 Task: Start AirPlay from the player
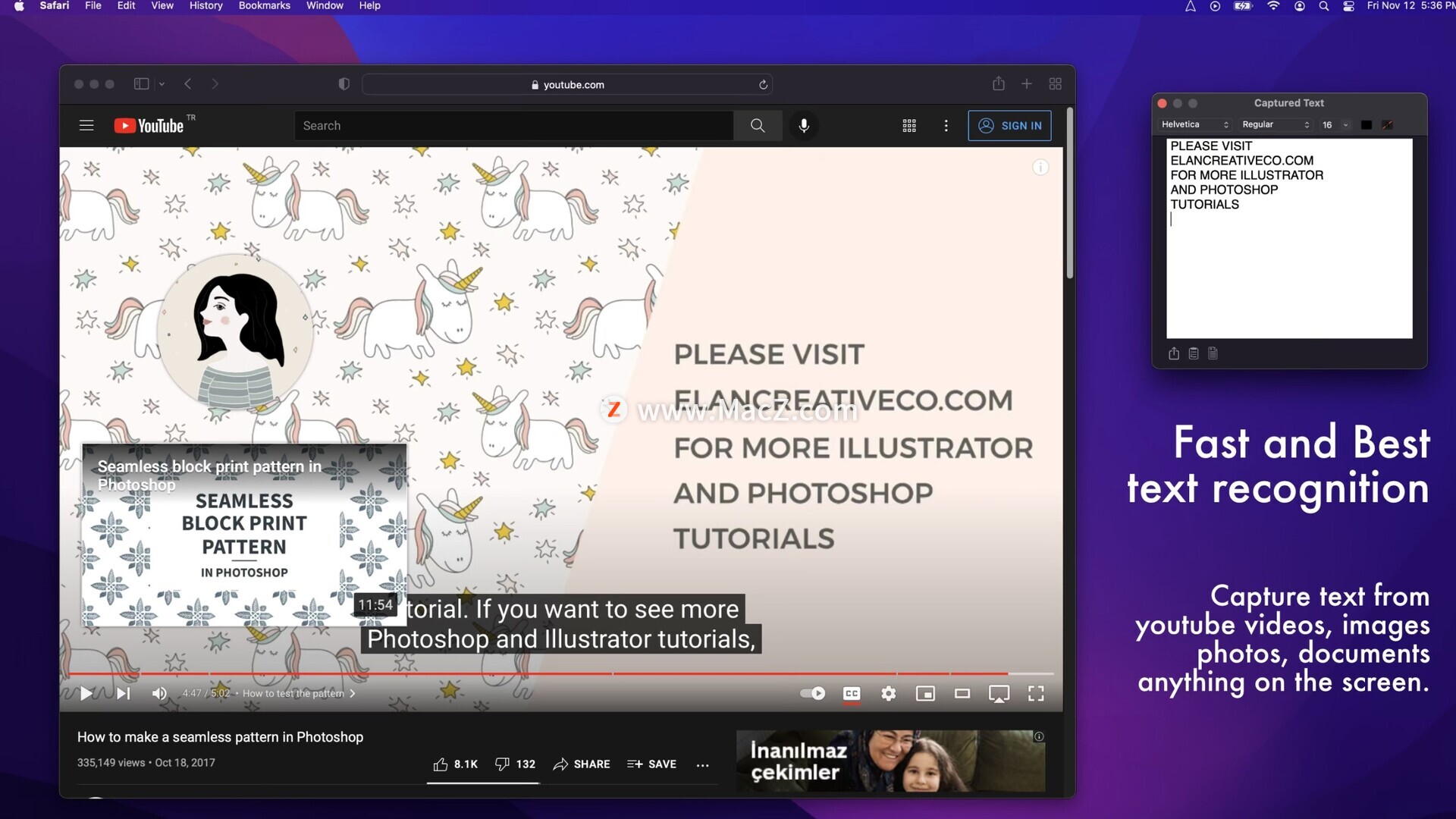999,694
